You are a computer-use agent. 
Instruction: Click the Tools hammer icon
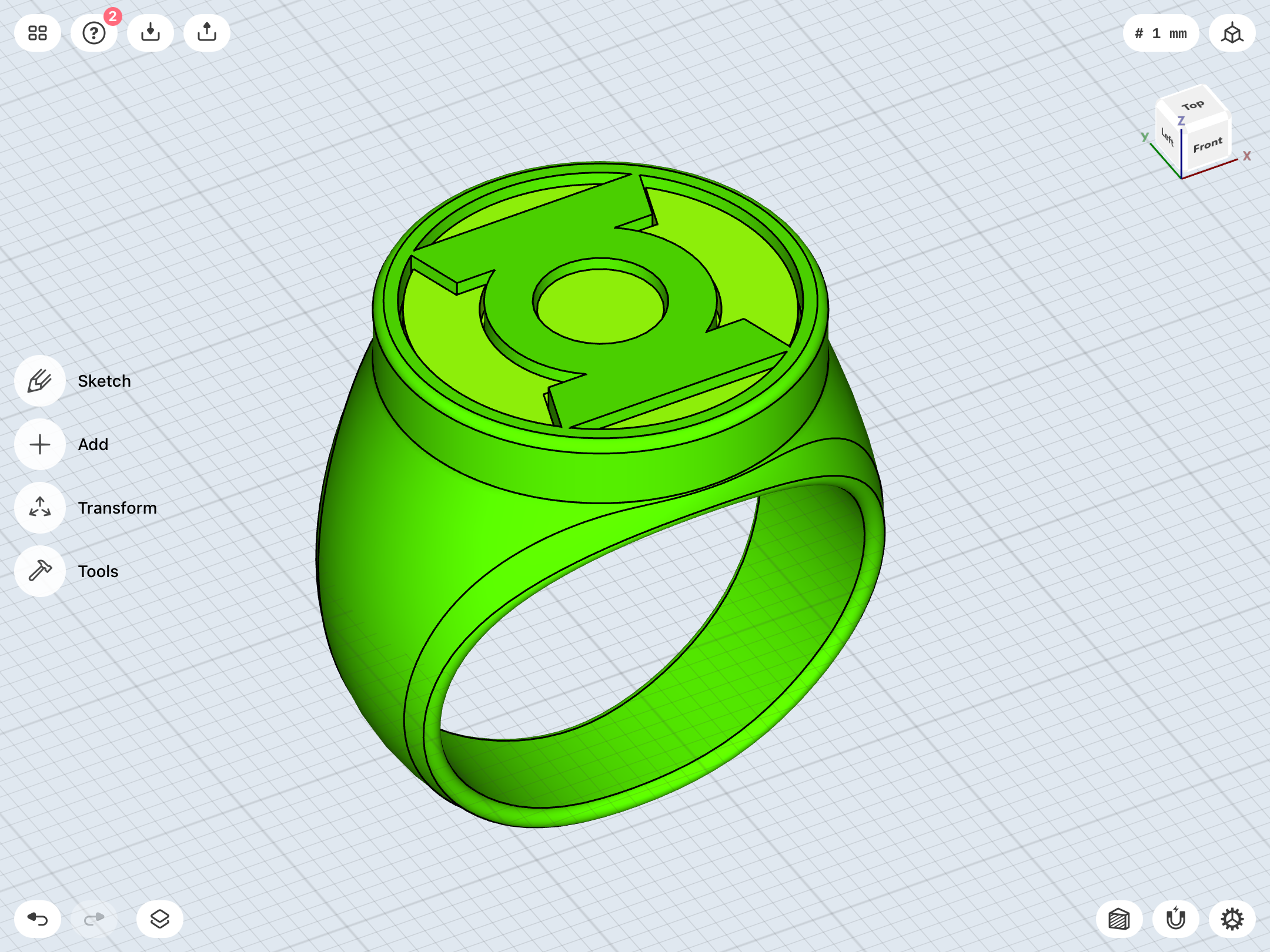40,571
